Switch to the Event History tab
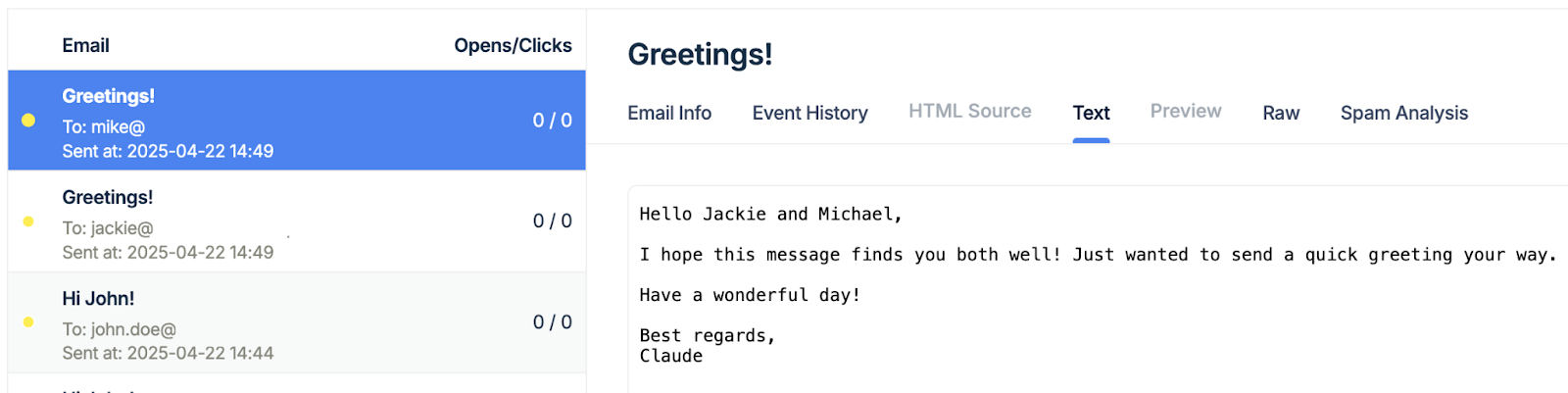This screenshot has height=393, width=1568. pos(809,113)
